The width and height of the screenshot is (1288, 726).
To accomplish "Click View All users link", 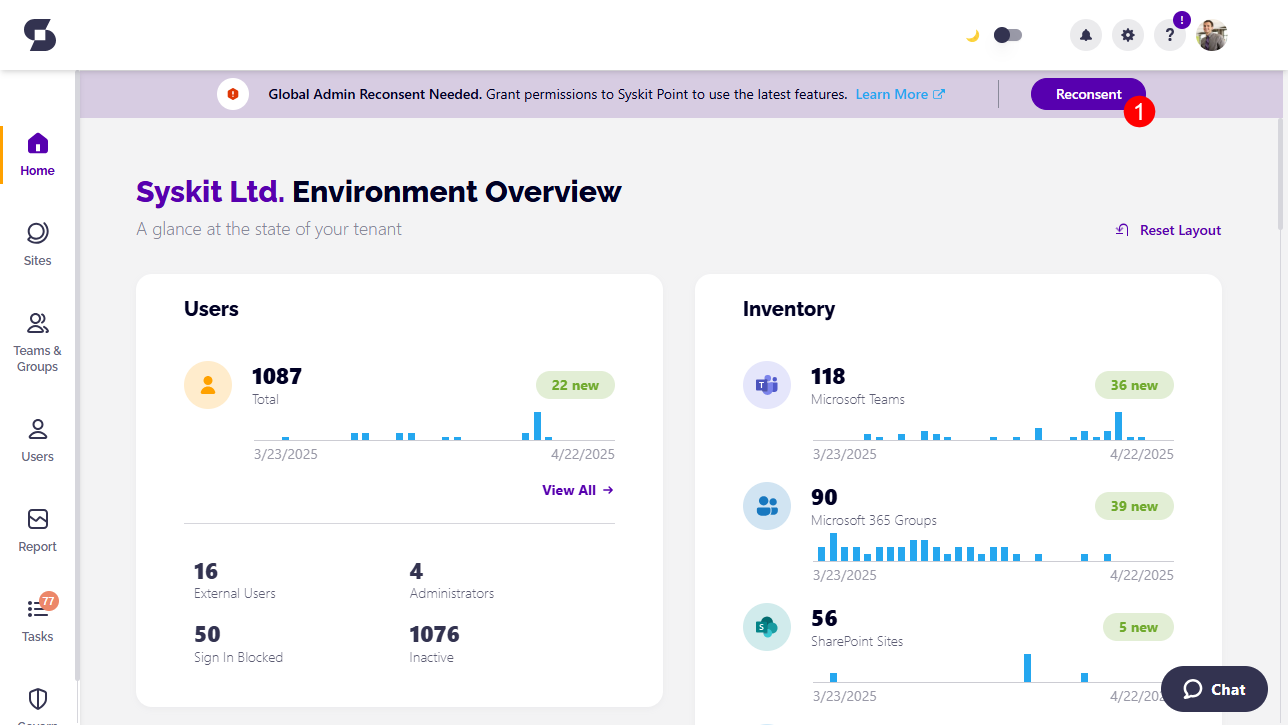I will (x=577, y=490).
